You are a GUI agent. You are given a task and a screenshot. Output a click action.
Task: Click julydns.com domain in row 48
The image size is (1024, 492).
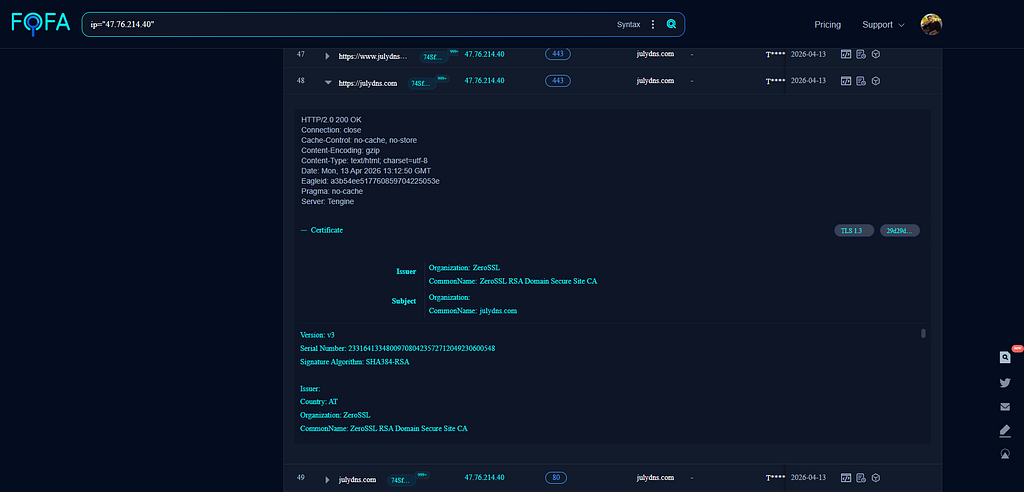655,80
